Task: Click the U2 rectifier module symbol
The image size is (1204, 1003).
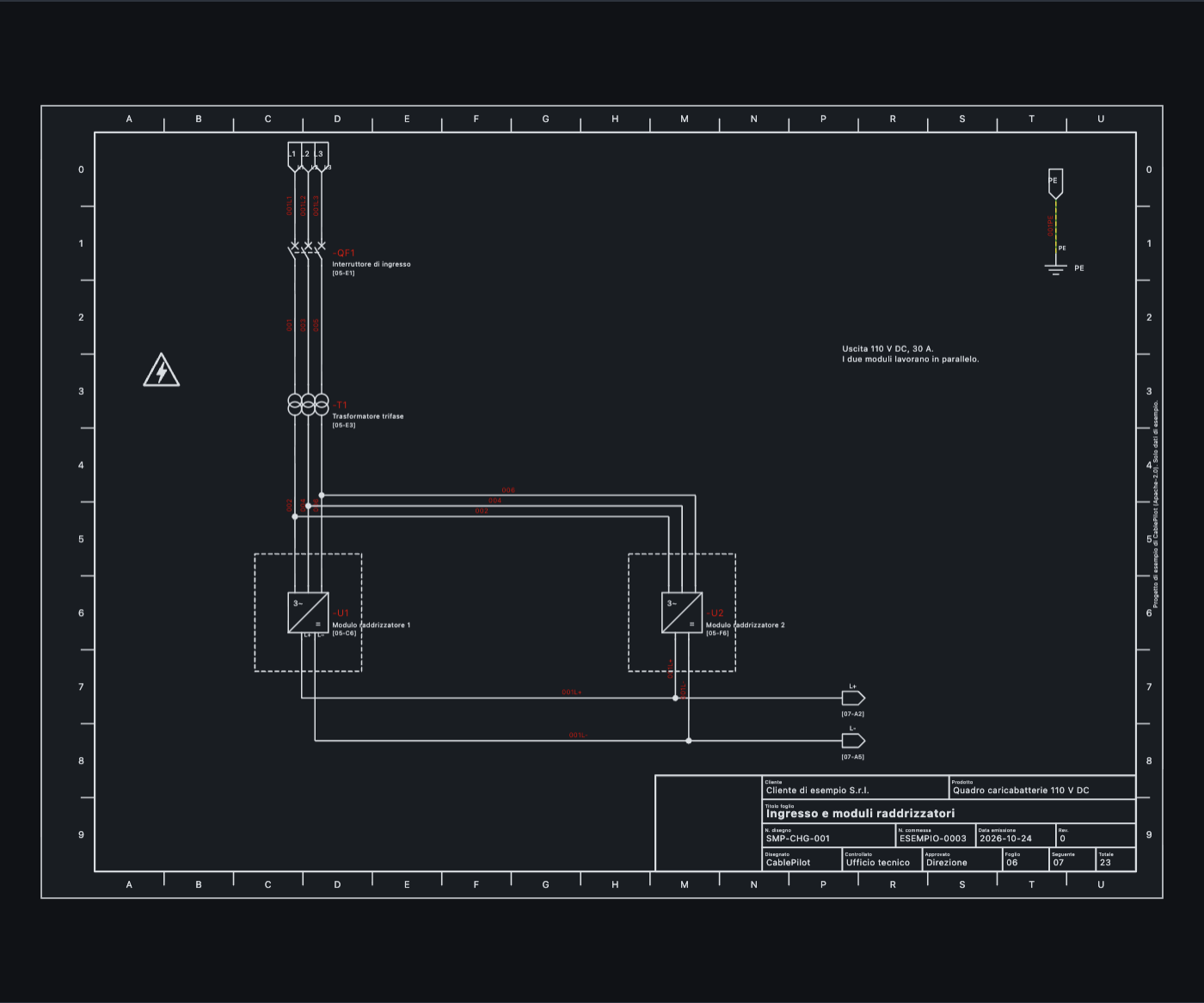Action: click(682, 612)
